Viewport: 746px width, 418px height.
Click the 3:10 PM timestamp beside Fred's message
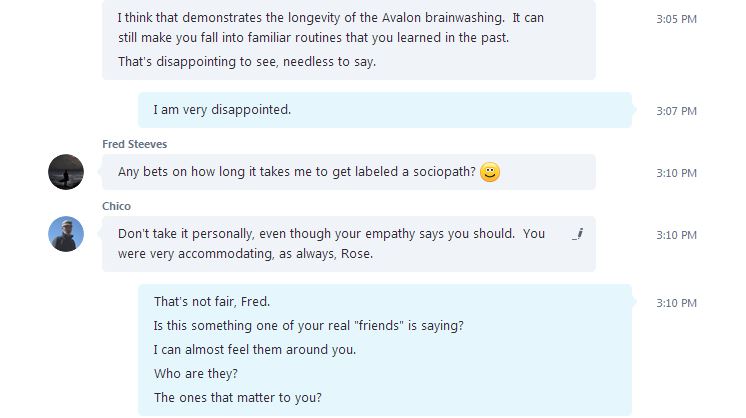677,173
